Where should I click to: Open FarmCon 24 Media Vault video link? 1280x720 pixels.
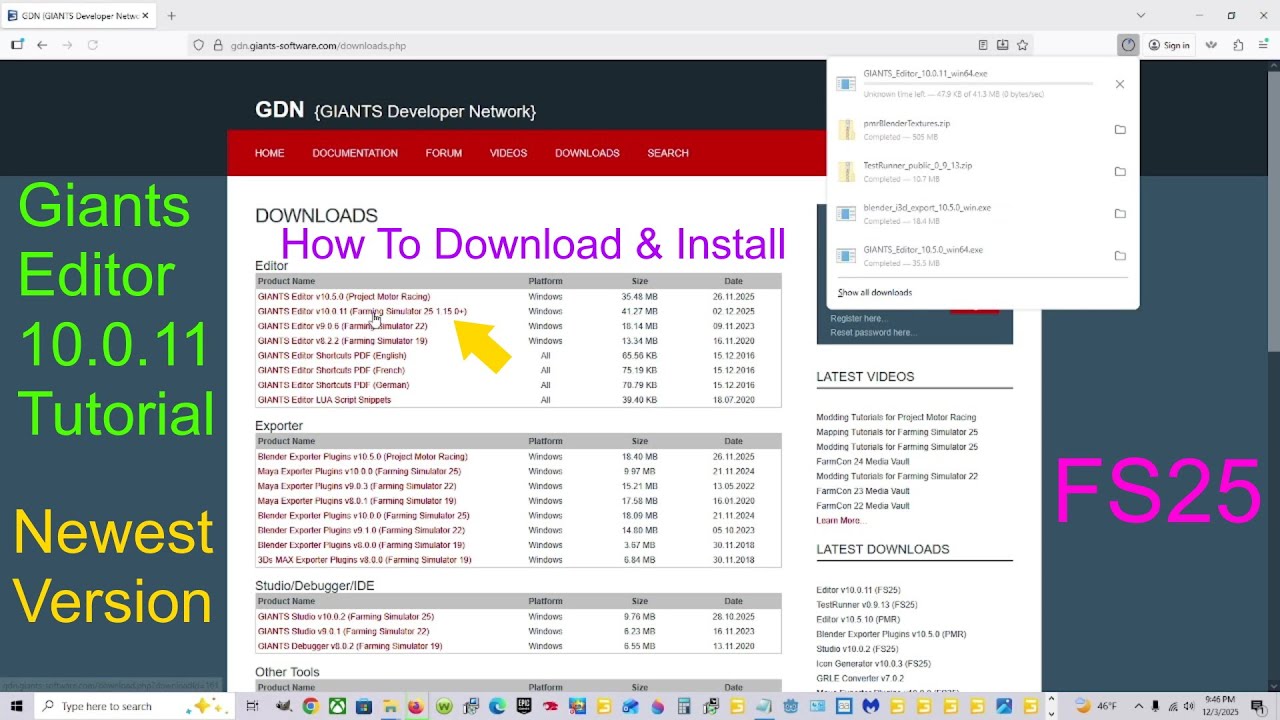click(863, 461)
